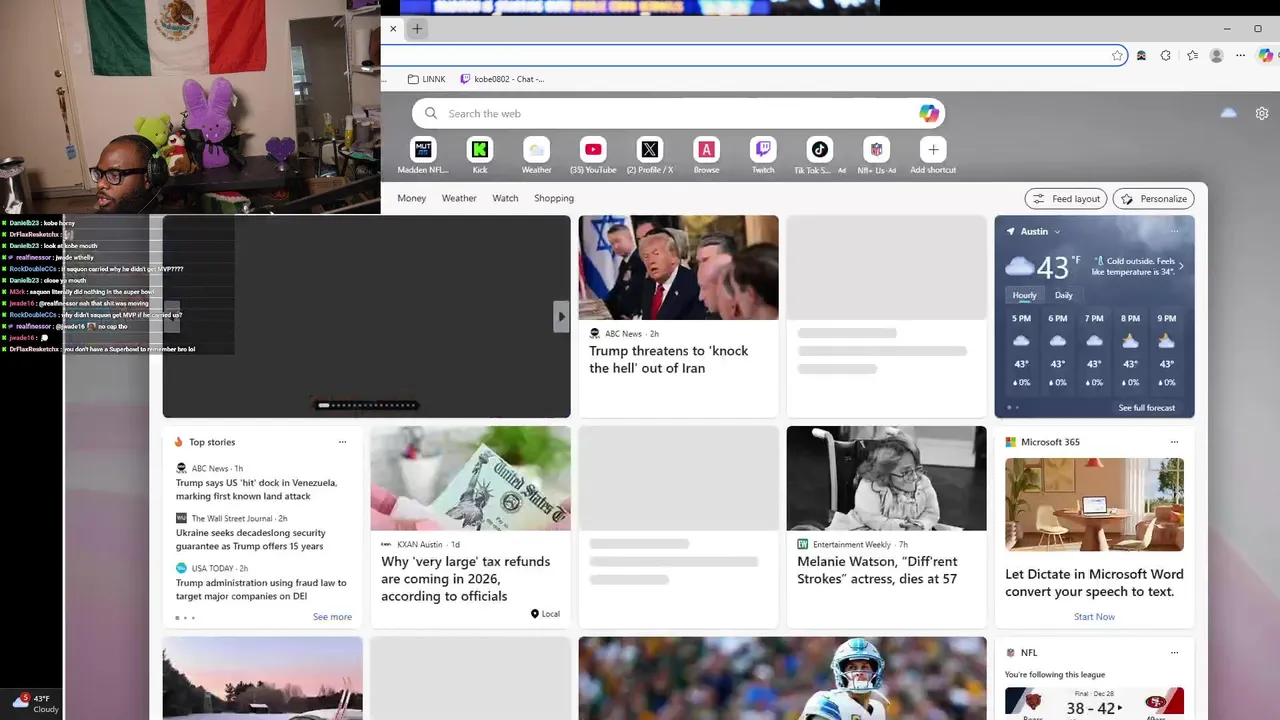This screenshot has height=720, width=1280.
Task: Open the NFL card more options ellipsis
Action: pos(1174,653)
